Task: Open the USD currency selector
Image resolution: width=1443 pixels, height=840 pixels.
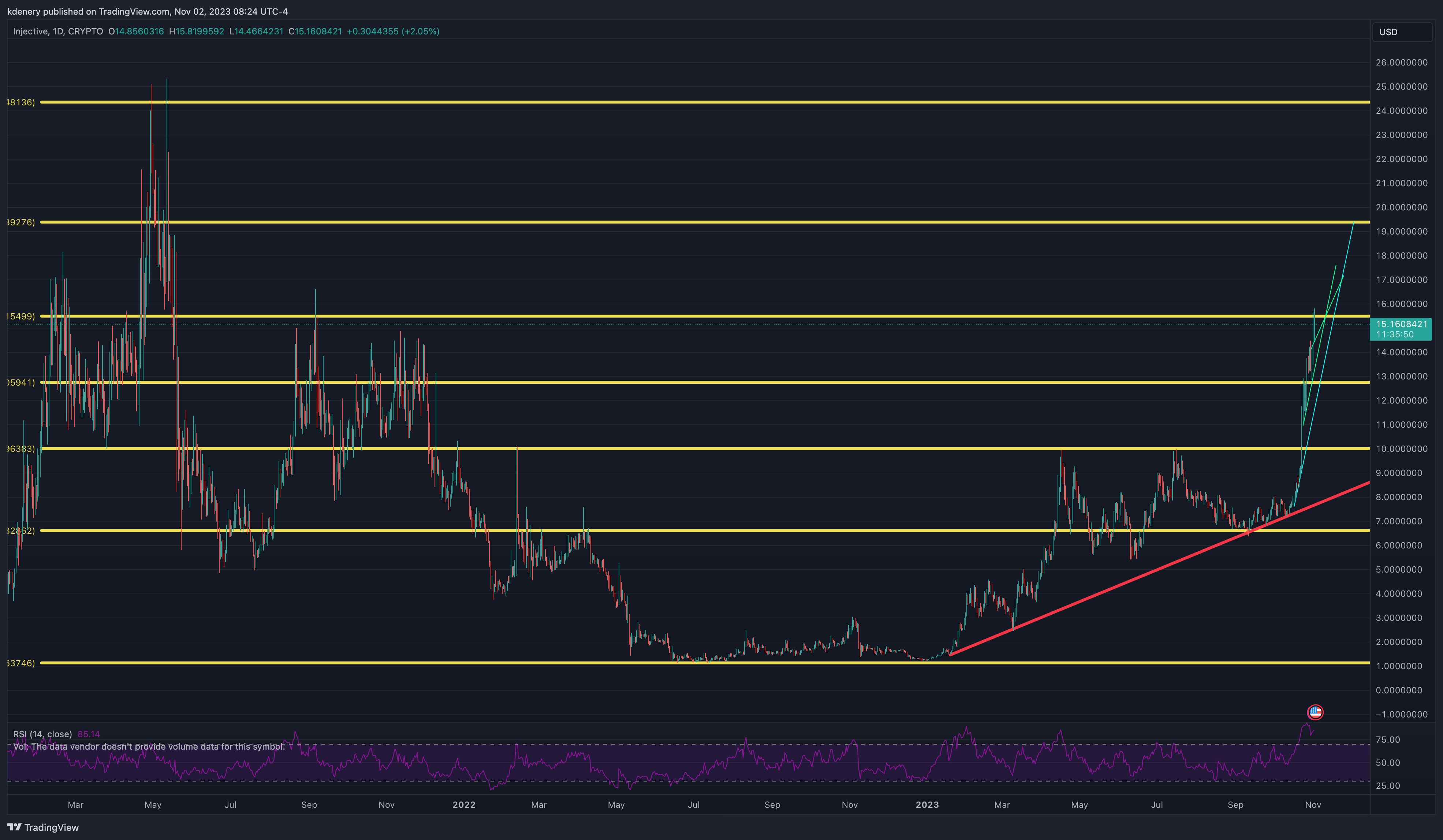Action: pyautogui.click(x=1402, y=32)
